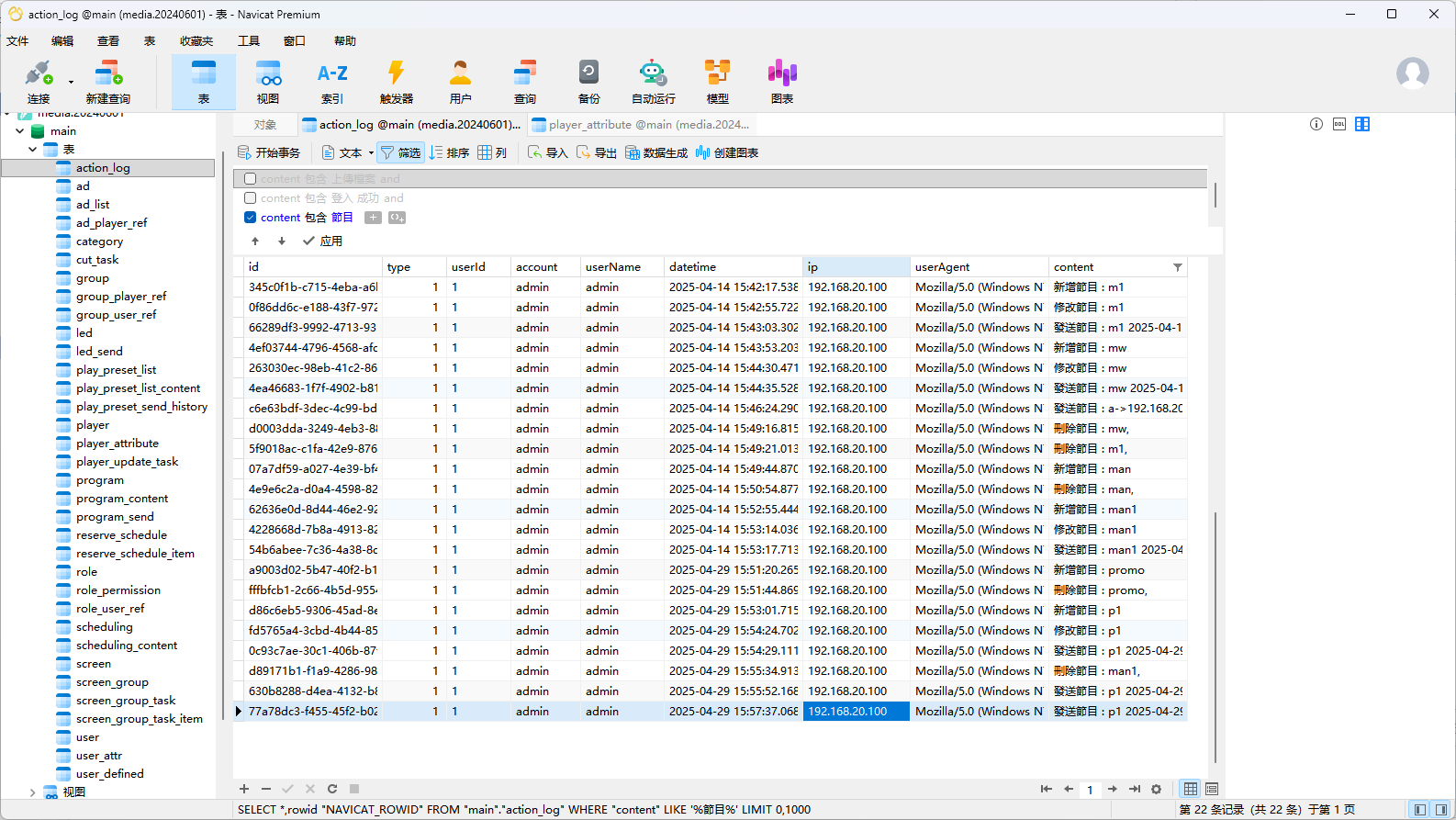The height and width of the screenshot is (820, 1456).
Task: Open the 编辑 menu
Action: coord(62,40)
